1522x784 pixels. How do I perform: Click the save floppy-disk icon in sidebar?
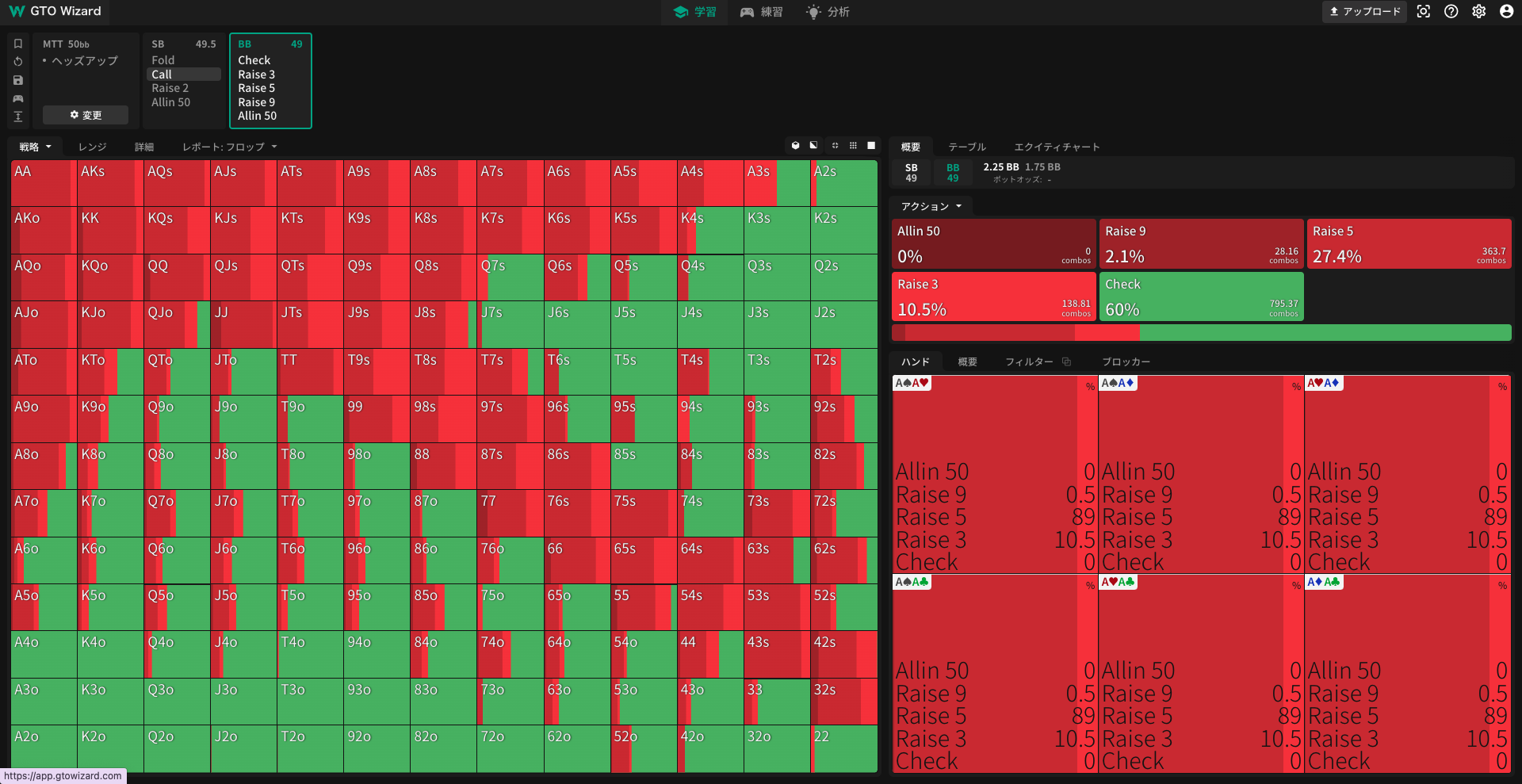pos(18,80)
